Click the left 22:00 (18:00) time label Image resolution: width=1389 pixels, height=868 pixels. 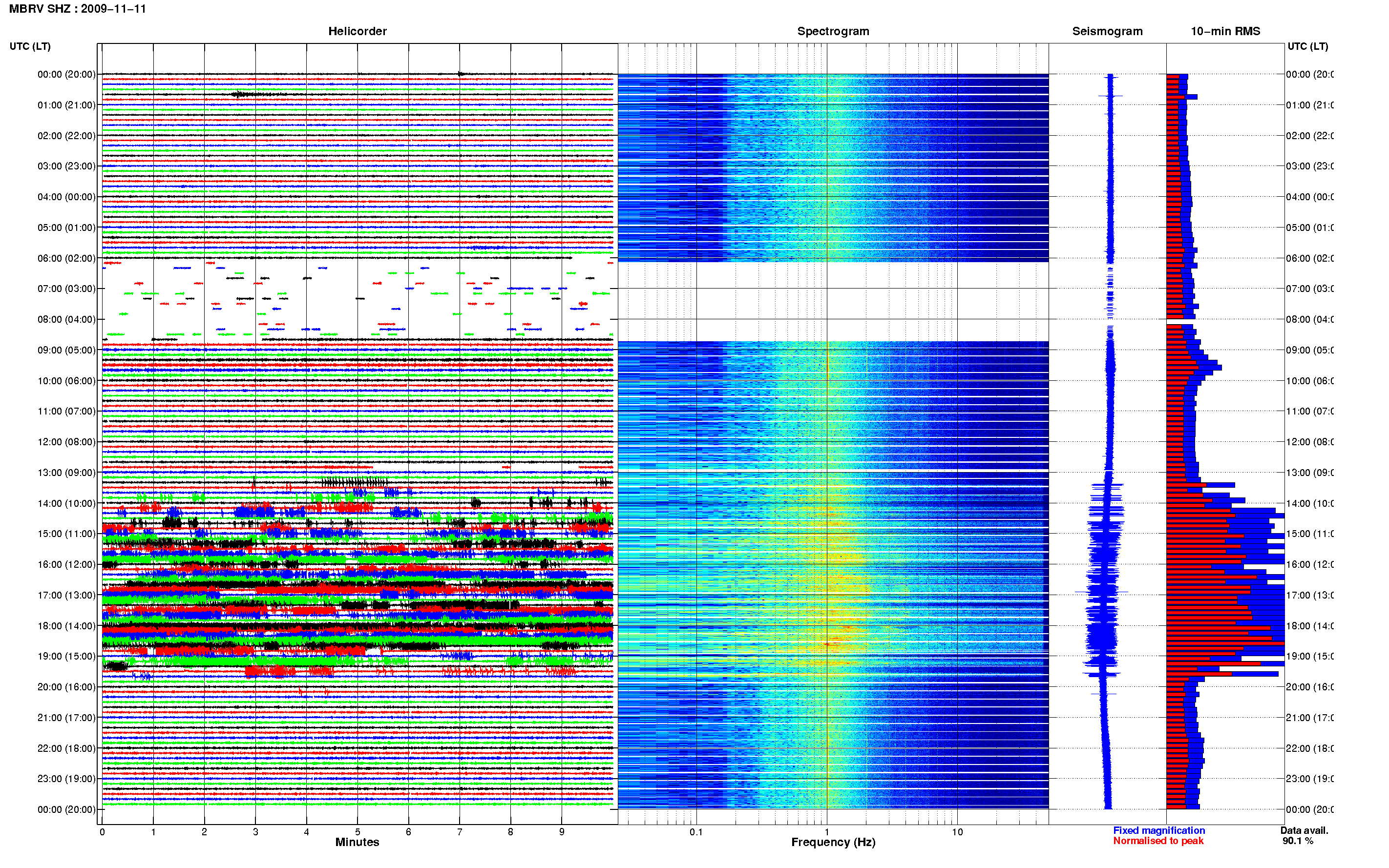[66, 748]
